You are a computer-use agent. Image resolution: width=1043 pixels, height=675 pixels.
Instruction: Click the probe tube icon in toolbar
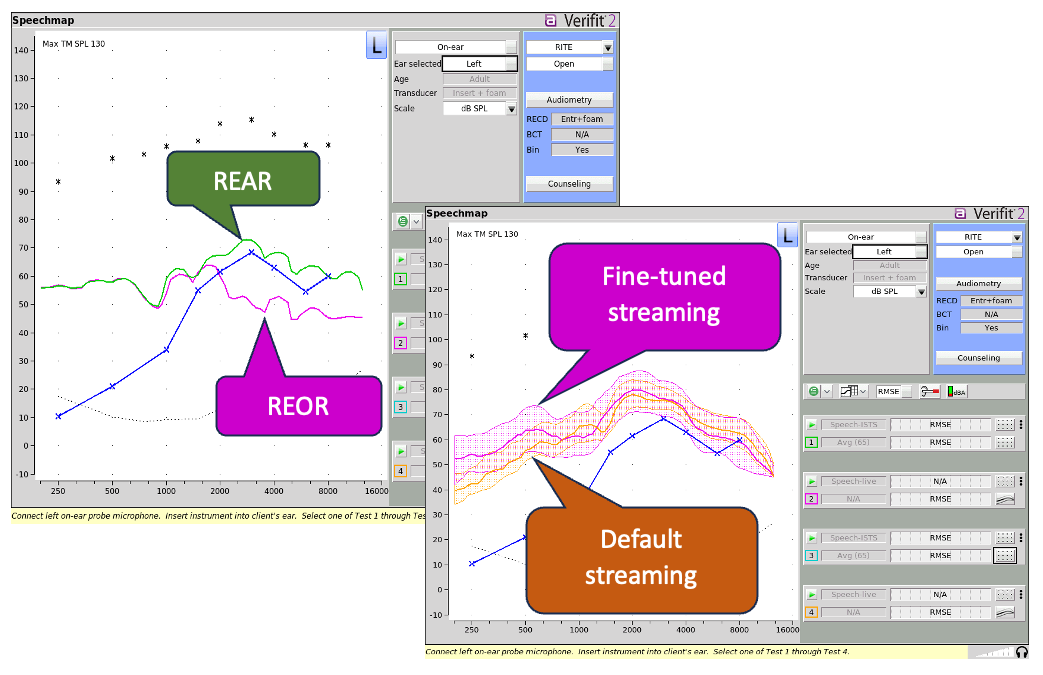coord(929,391)
